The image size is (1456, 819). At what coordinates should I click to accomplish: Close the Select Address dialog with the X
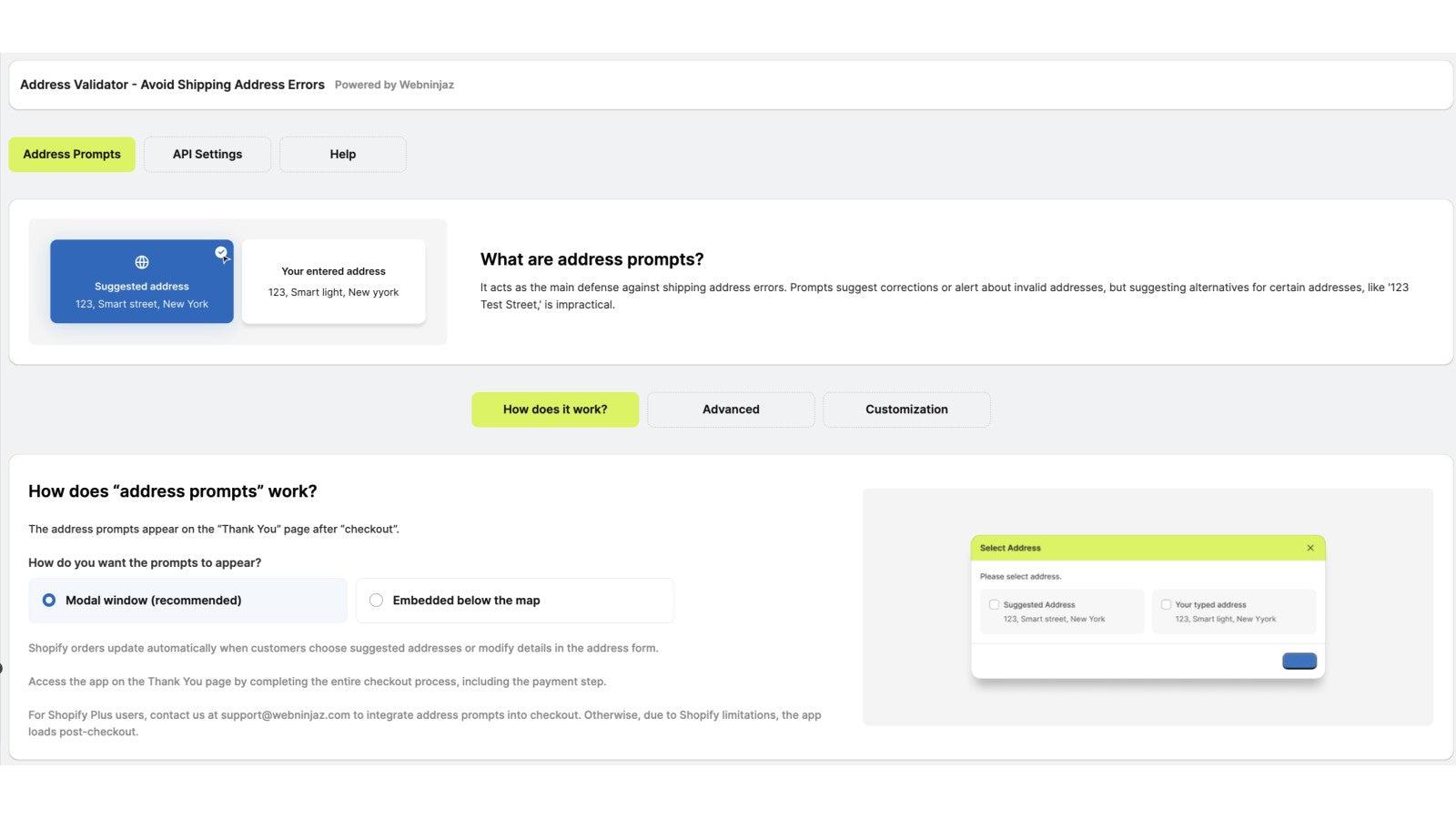tap(1310, 548)
